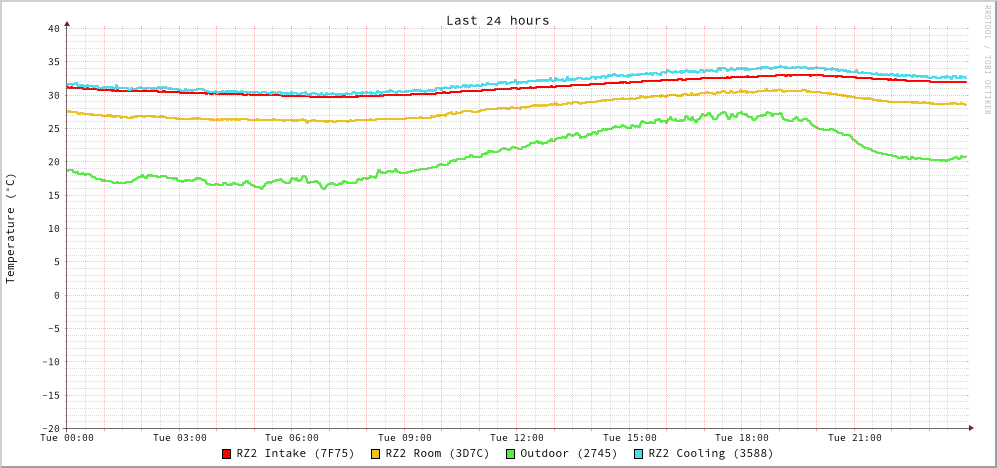Click the Tue 06:00 time axis label
This screenshot has height=468, width=997.
tap(292, 438)
